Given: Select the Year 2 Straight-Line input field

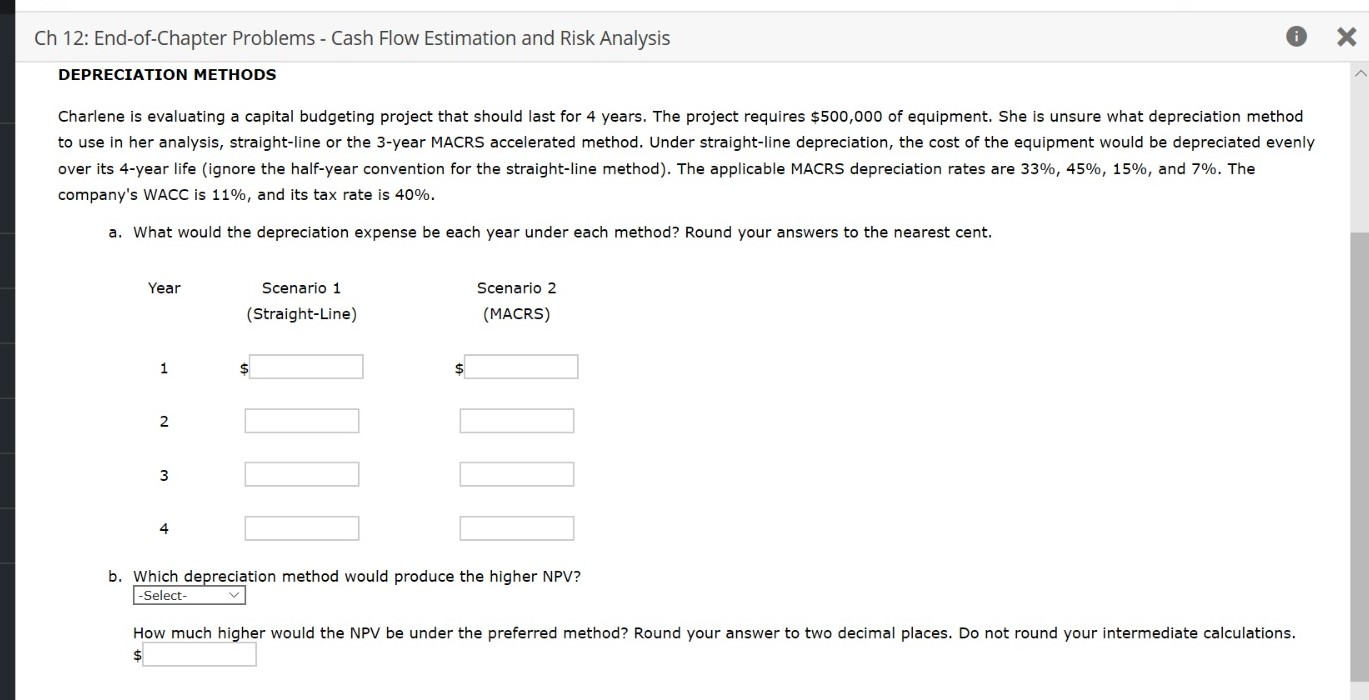Looking at the screenshot, I should coord(301,420).
